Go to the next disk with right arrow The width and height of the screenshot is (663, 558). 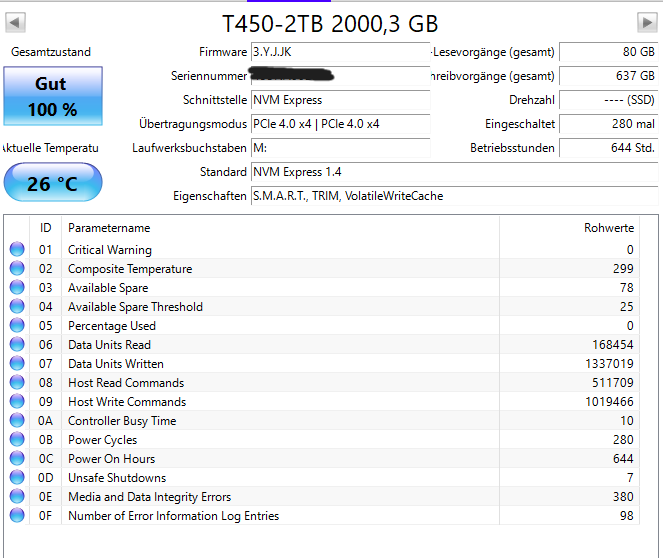pos(647,22)
